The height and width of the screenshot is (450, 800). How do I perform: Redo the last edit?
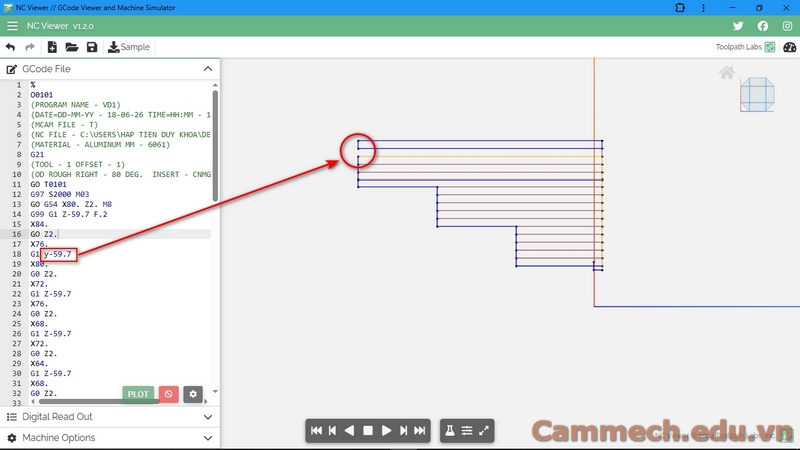point(30,47)
